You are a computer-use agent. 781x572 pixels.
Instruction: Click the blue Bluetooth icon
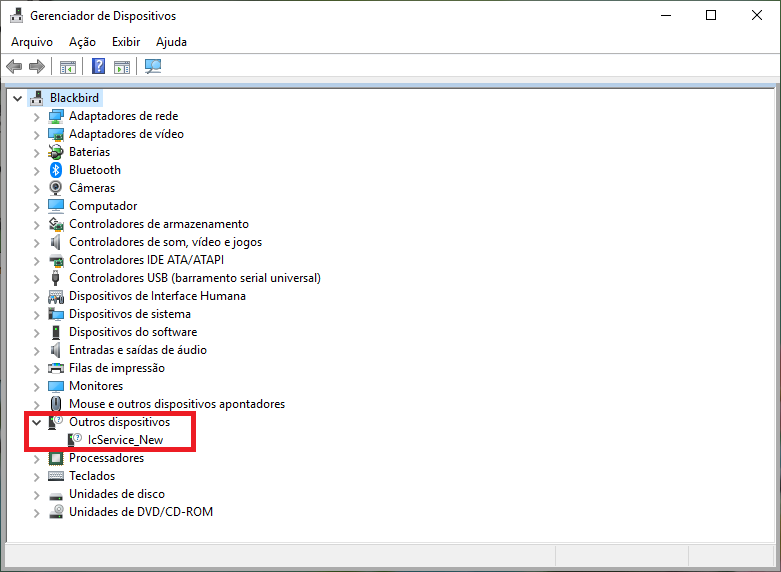(56, 170)
